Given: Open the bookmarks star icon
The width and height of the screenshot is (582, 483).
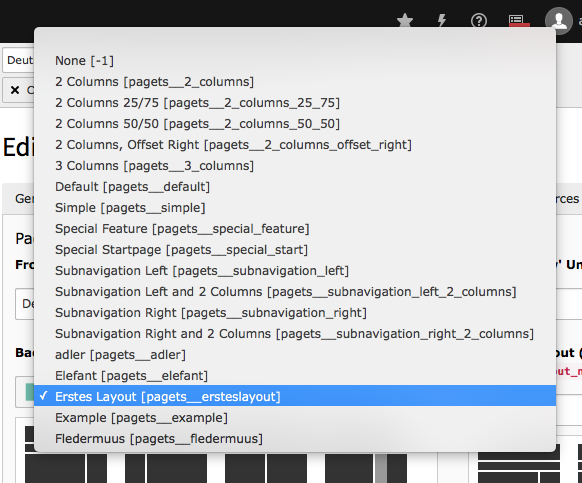Looking at the screenshot, I should tap(405, 20).
